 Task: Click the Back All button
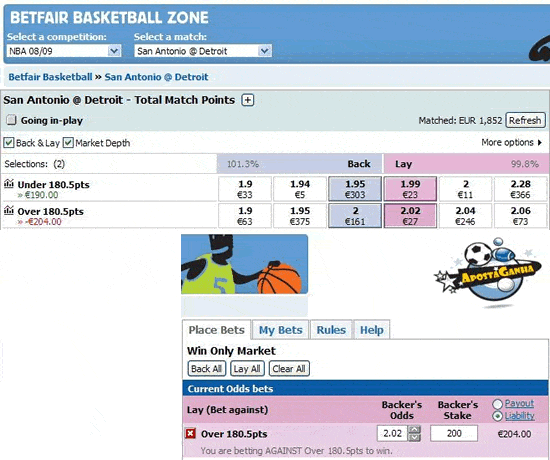click(x=206, y=369)
